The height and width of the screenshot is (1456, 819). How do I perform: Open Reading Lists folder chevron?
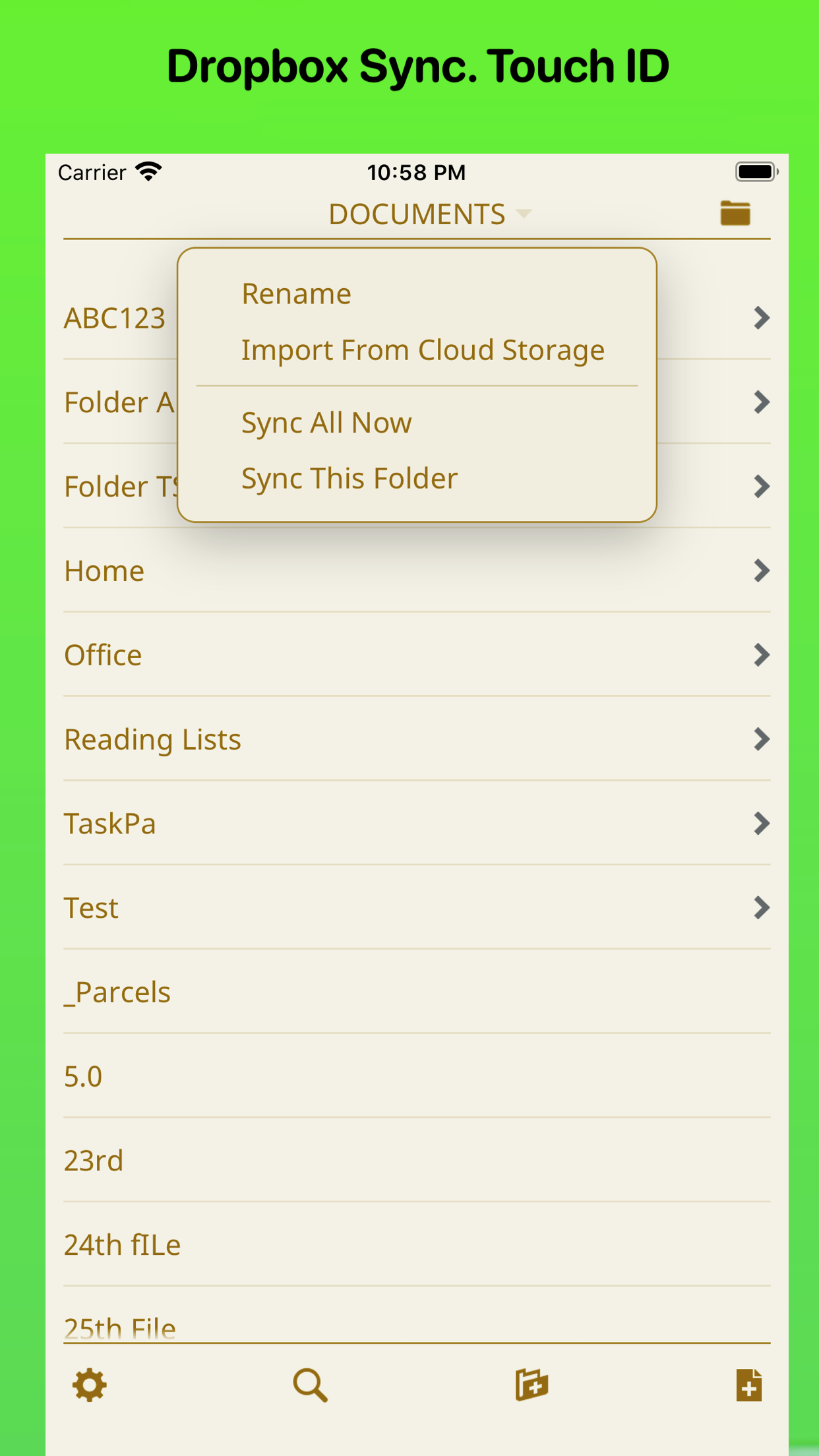(762, 740)
